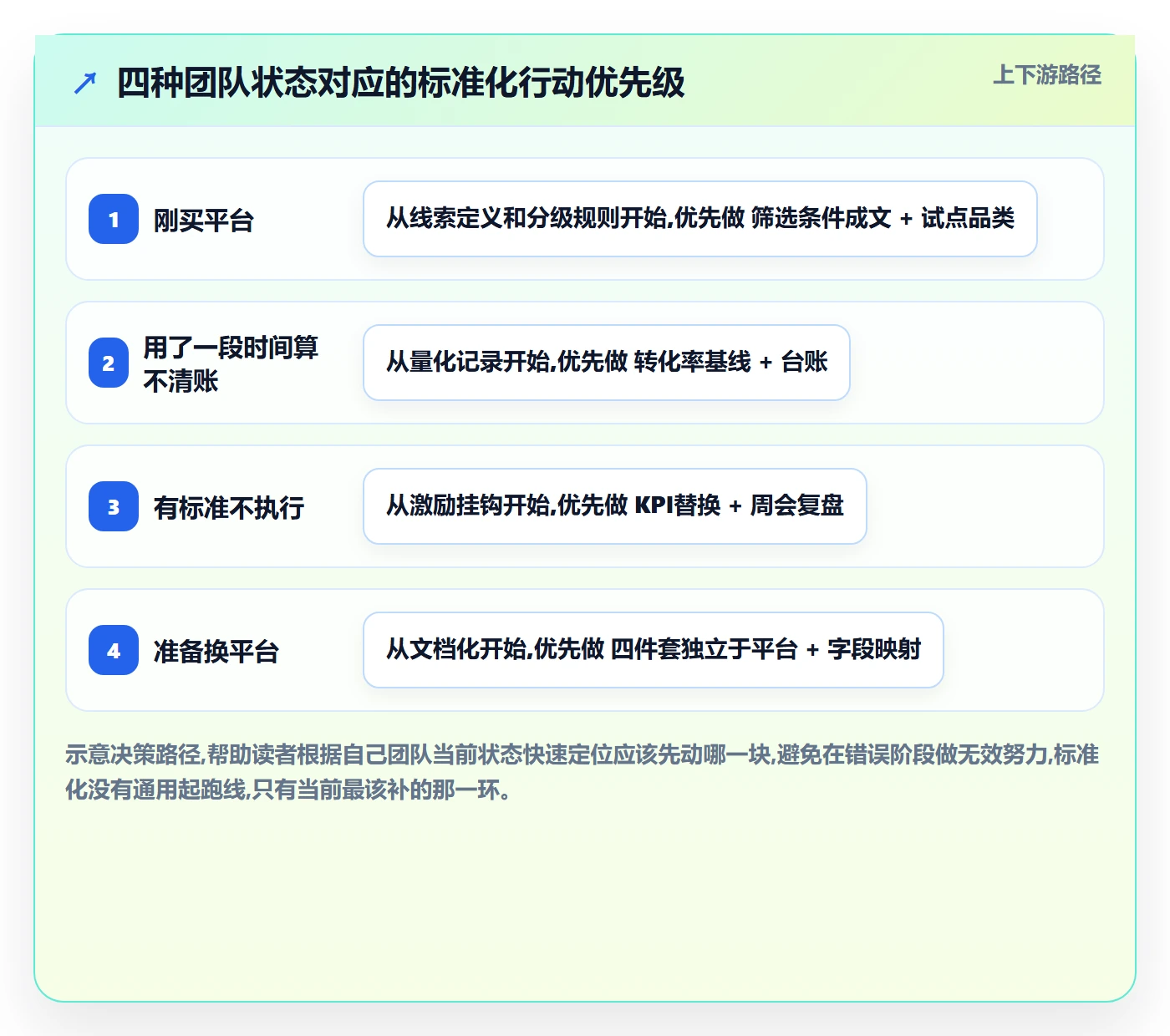Click the number 4 badge beside 准备换平台
This screenshot has width=1170, height=1036.
tap(114, 650)
